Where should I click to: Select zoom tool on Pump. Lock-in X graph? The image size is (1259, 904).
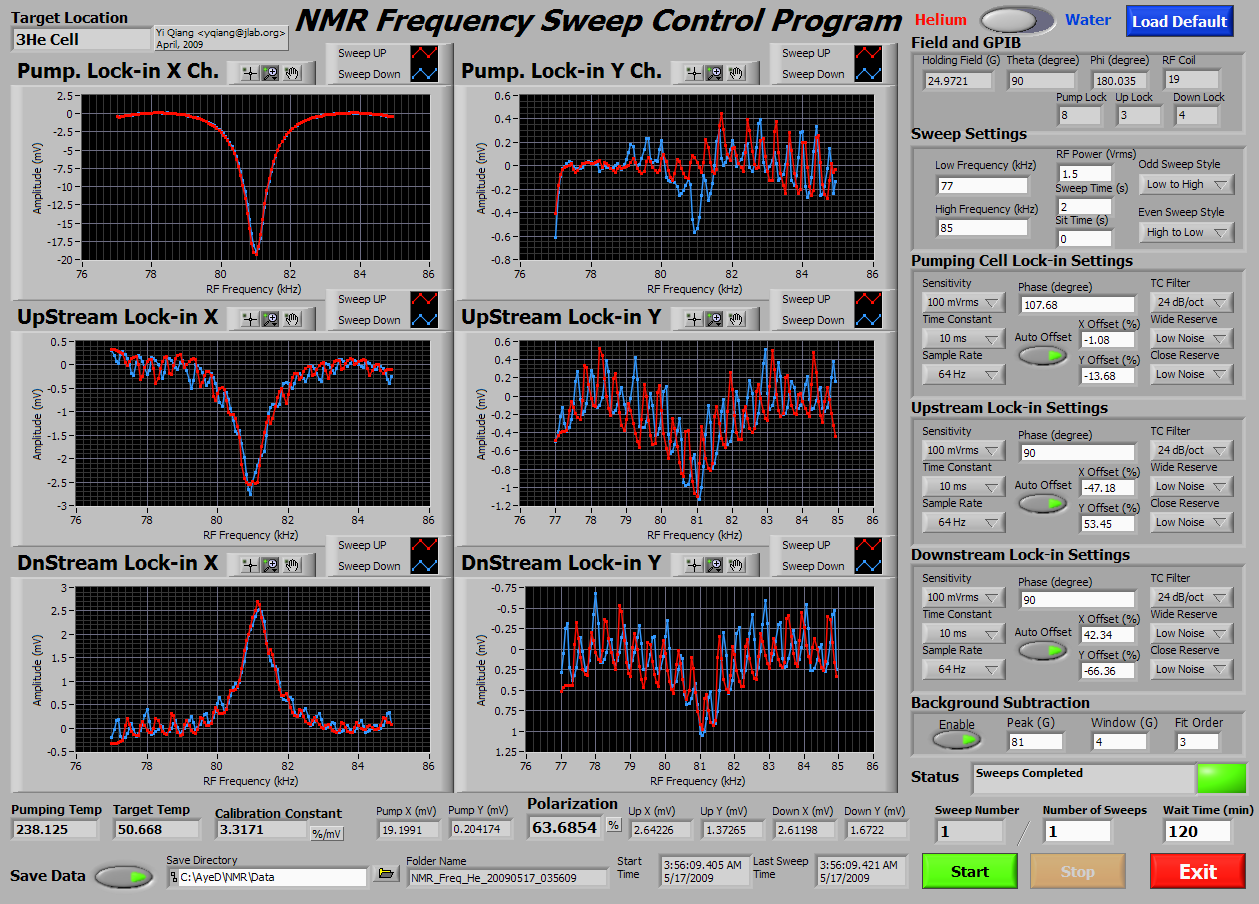tap(270, 72)
